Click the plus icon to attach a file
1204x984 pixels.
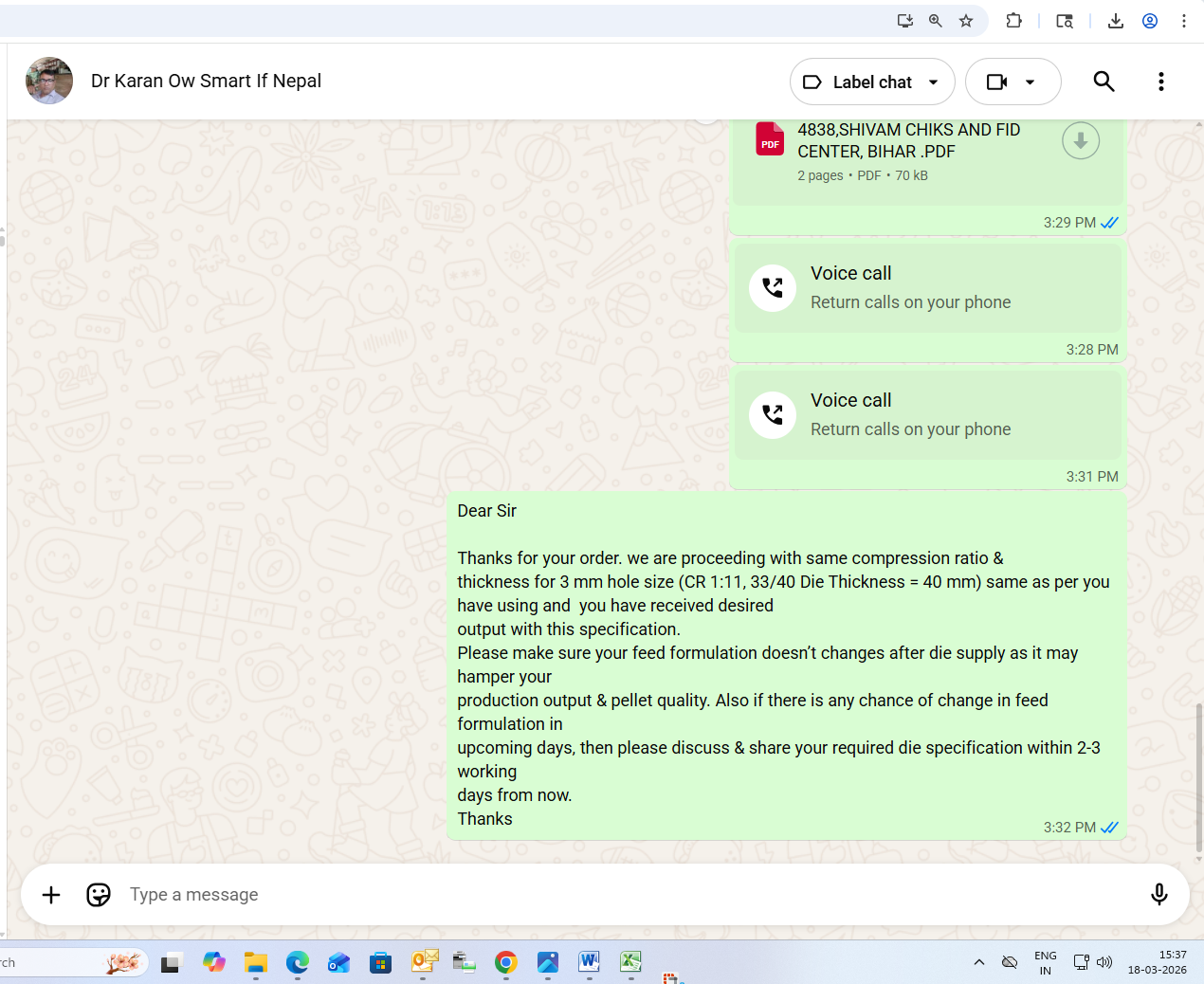tap(51, 895)
